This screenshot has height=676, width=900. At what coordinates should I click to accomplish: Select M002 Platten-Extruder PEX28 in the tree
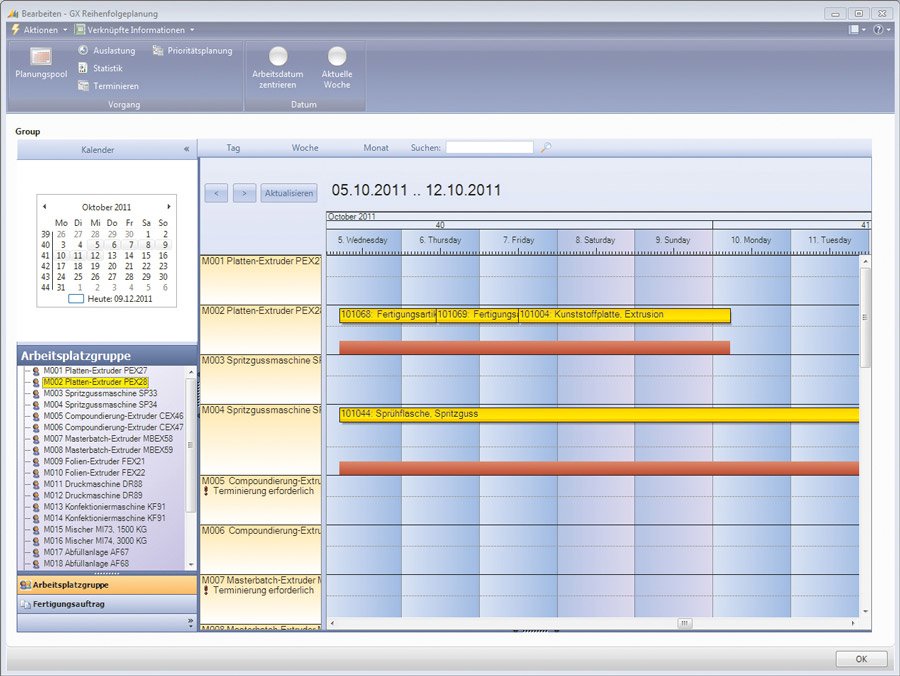tap(95, 382)
